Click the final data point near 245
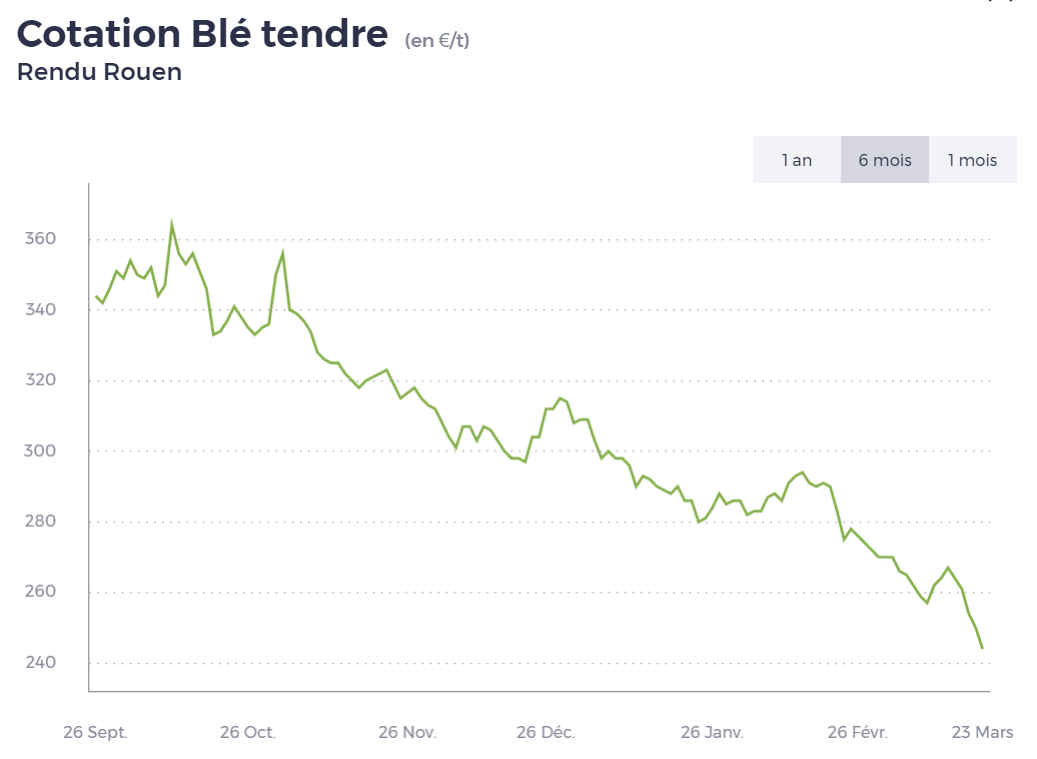1037x759 pixels. tap(981, 646)
